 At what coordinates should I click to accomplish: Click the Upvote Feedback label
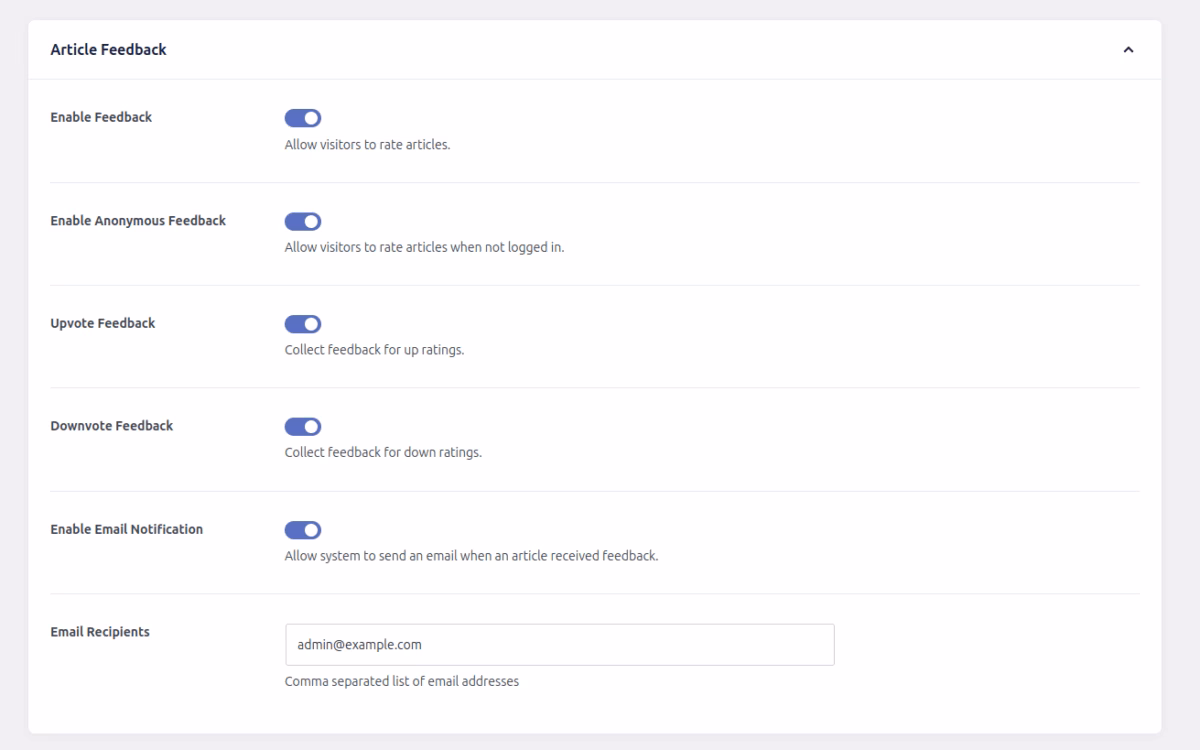coord(104,323)
